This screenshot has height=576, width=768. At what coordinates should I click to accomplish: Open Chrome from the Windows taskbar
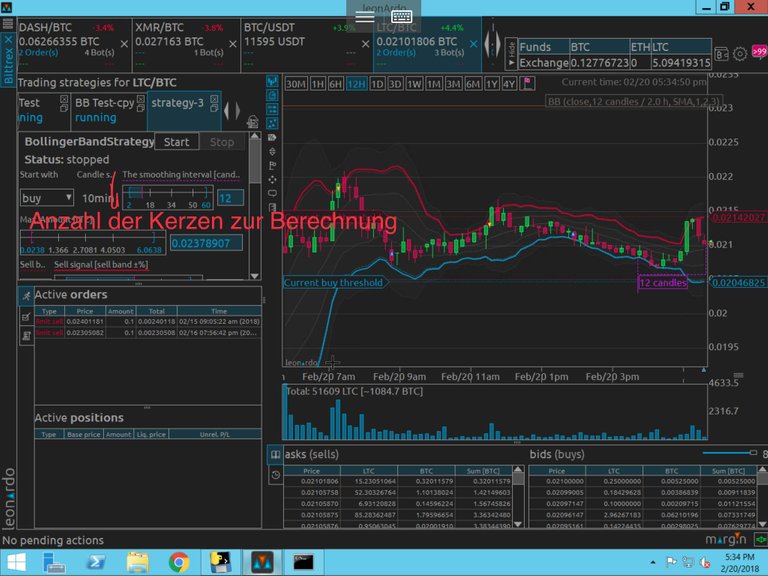click(x=179, y=562)
